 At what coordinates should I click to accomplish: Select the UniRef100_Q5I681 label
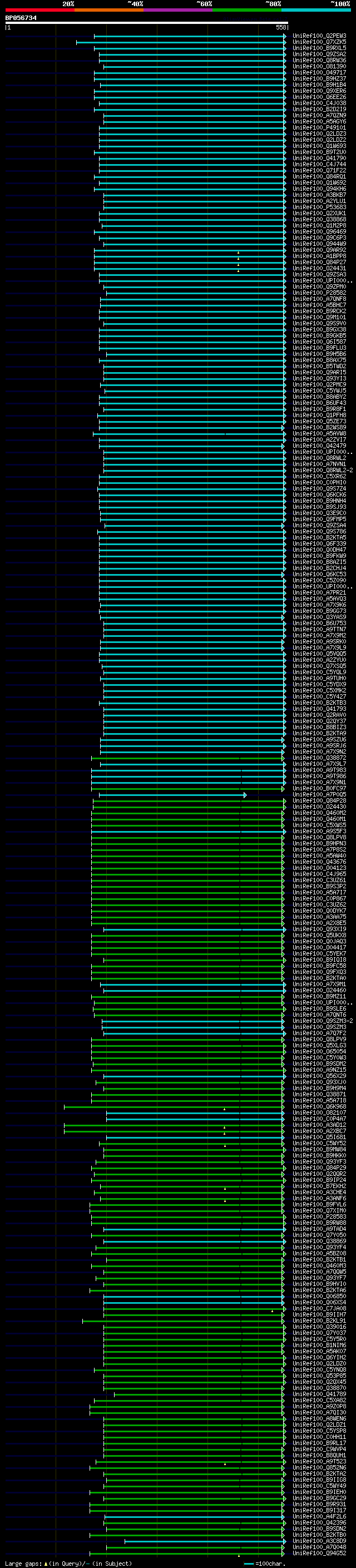point(319,1137)
